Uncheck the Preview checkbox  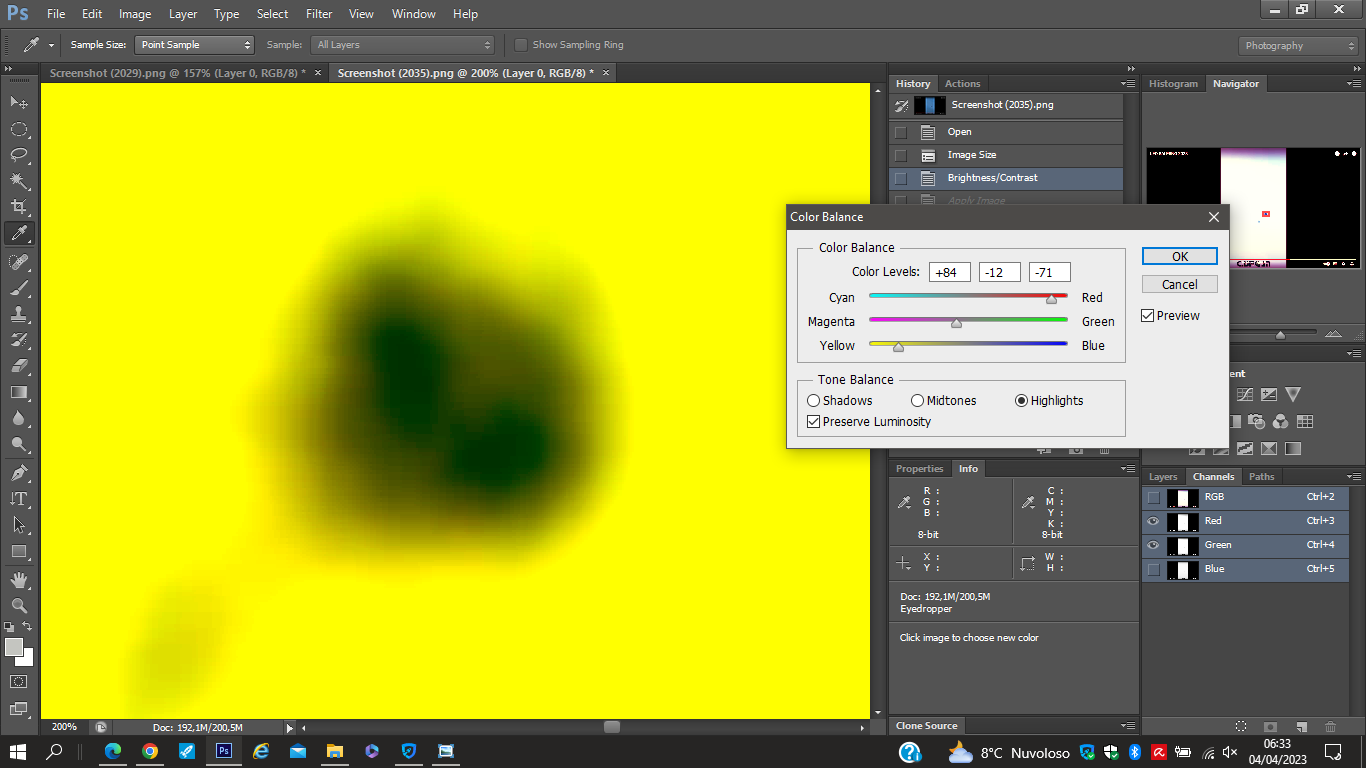(1148, 316)
